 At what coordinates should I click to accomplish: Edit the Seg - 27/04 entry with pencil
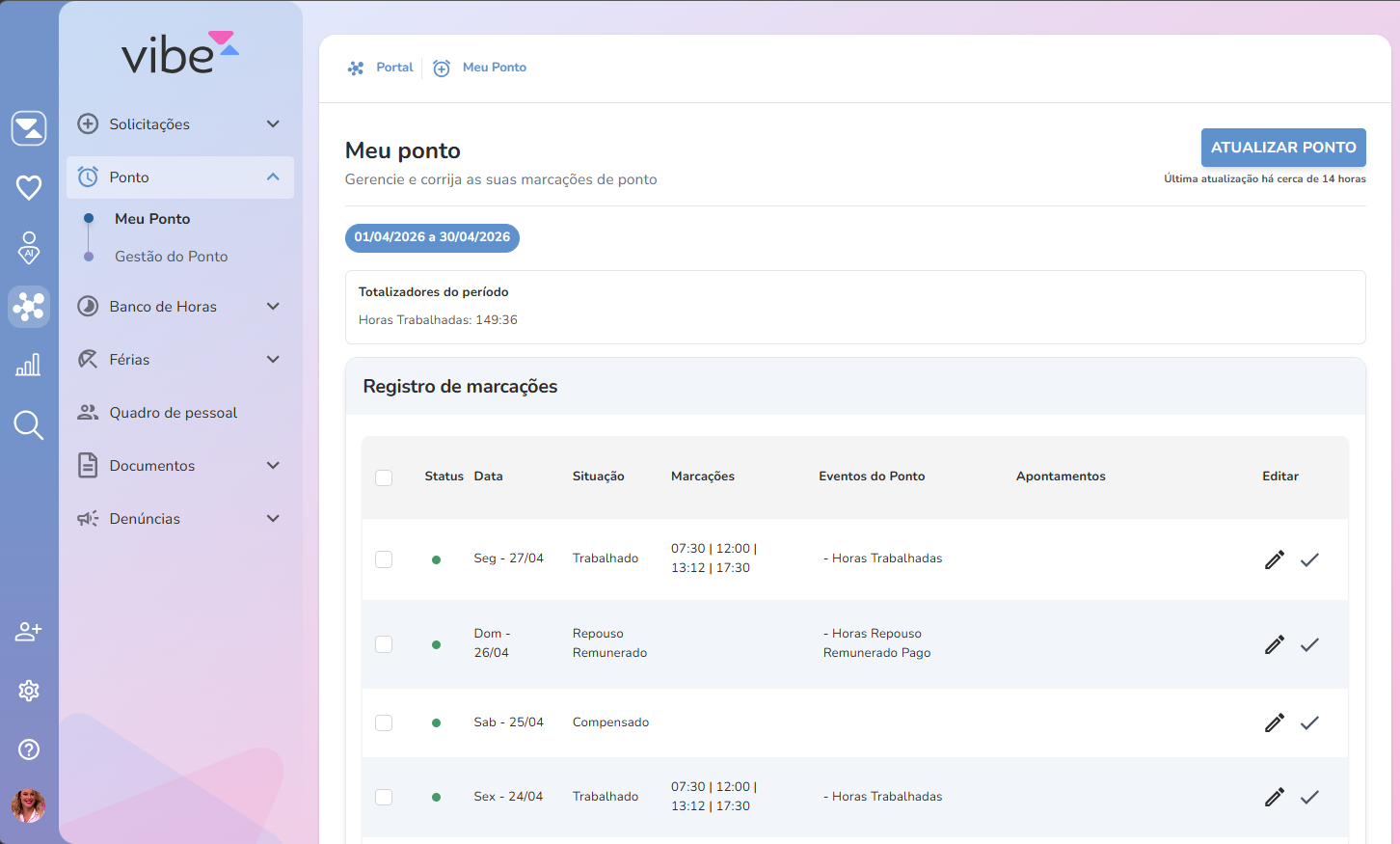click(x=1274, y=559)
